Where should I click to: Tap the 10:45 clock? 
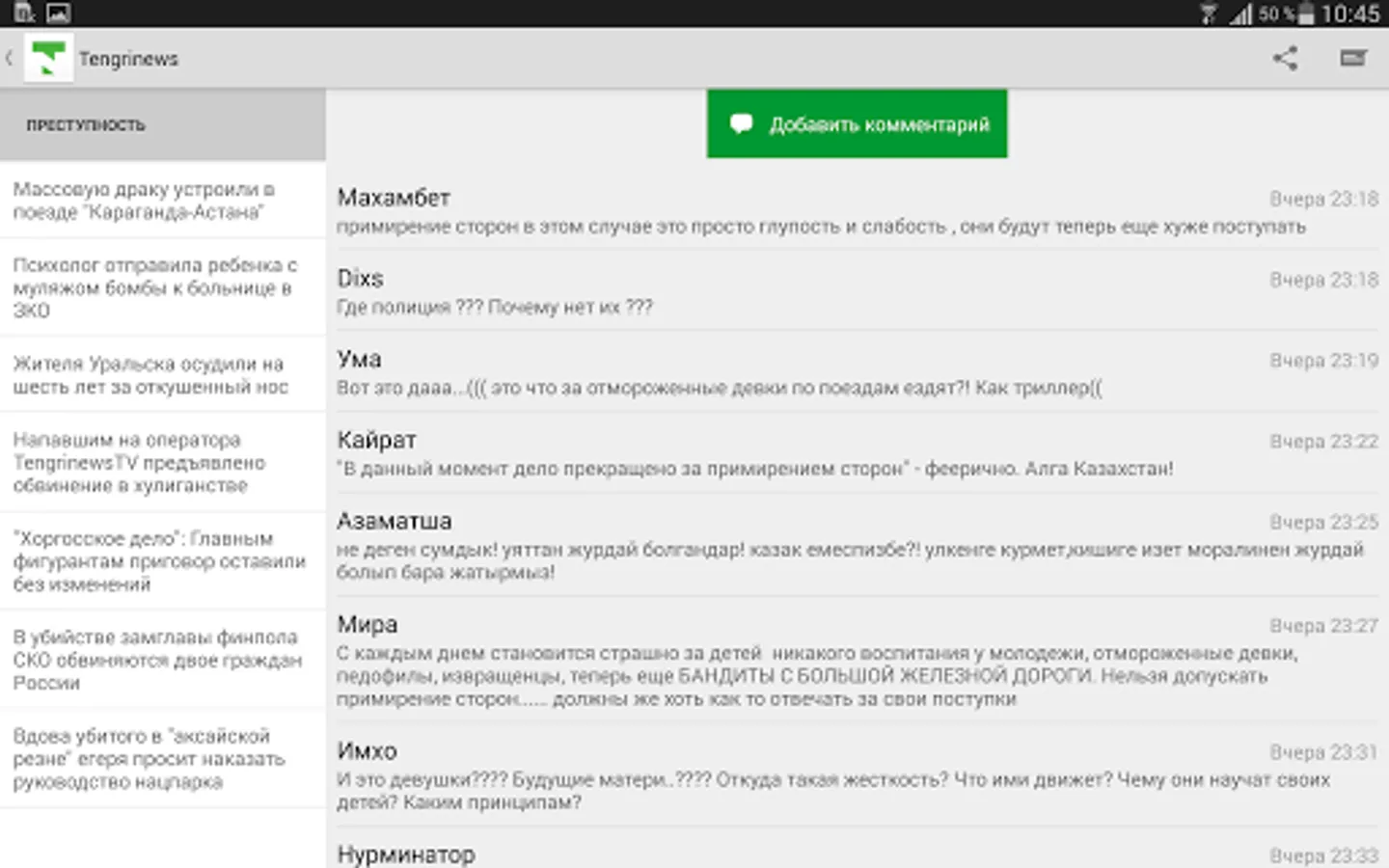pyautogui.click(x=1350, y=14)
